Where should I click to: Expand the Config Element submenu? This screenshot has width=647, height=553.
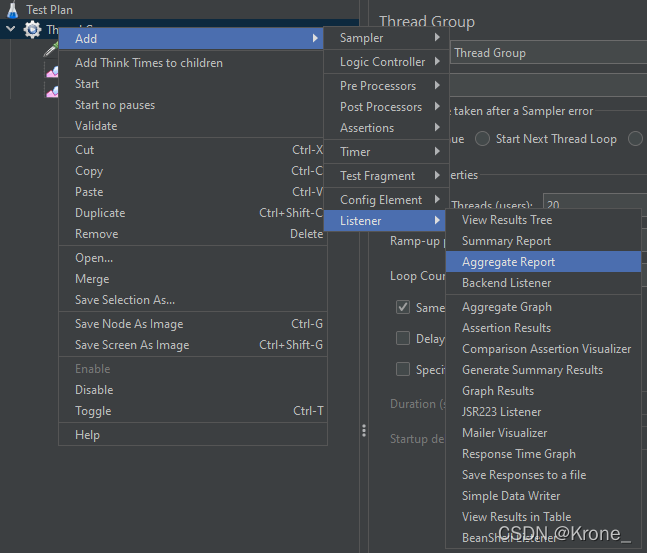click(x=386, y=200)
